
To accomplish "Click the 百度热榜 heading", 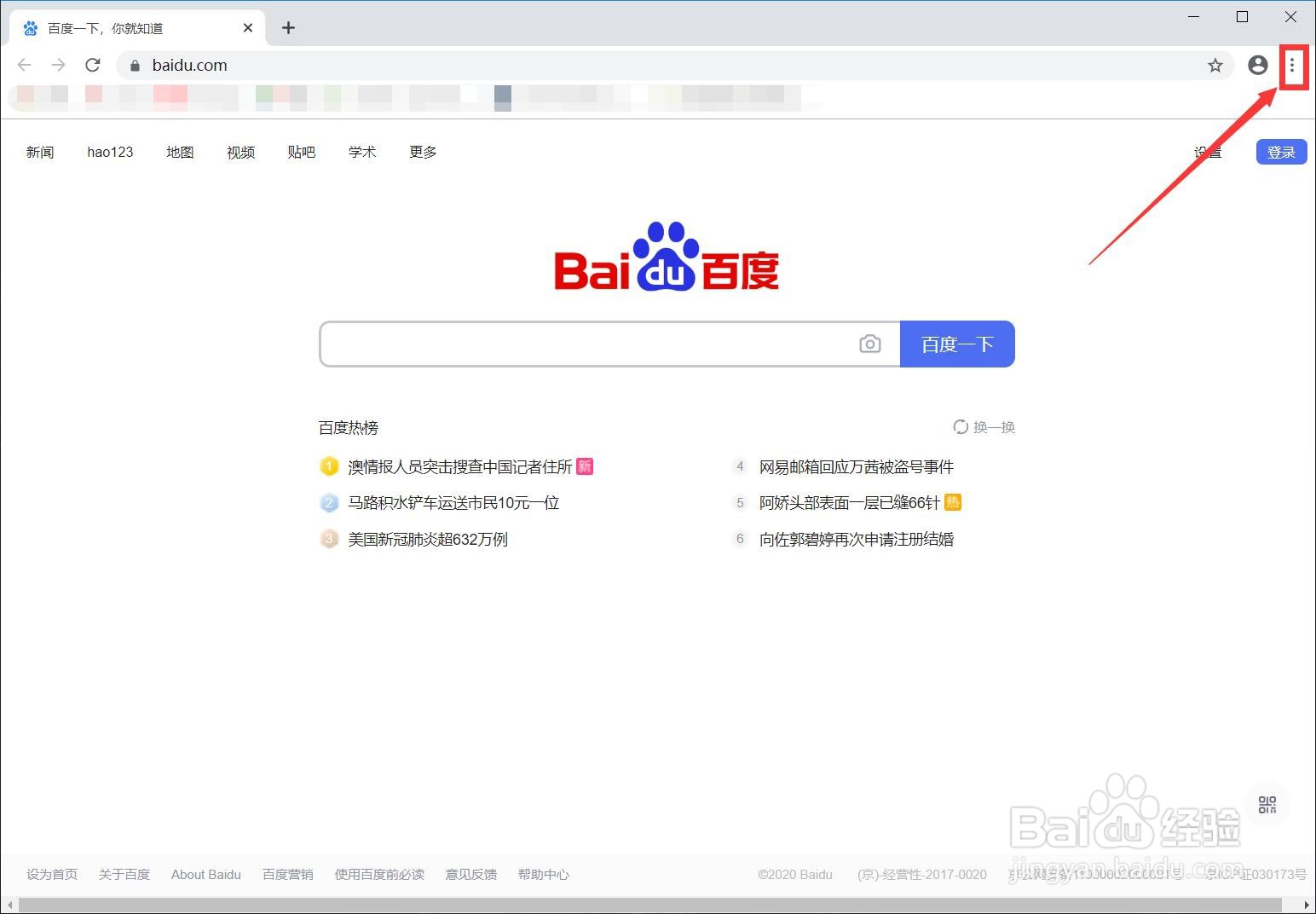I will [x=349, y=427].
